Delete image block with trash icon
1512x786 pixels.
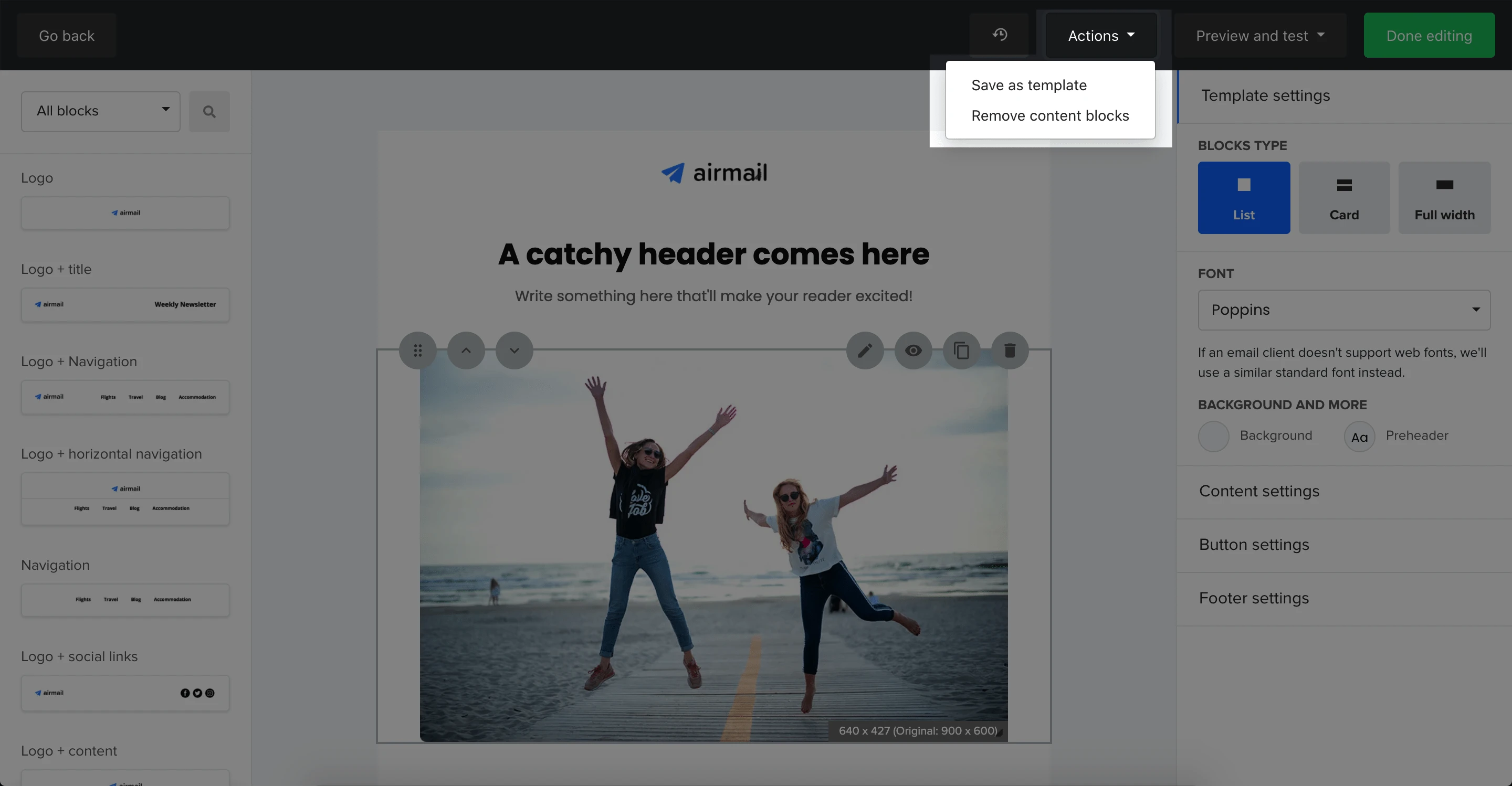(x=1010, y=351)
